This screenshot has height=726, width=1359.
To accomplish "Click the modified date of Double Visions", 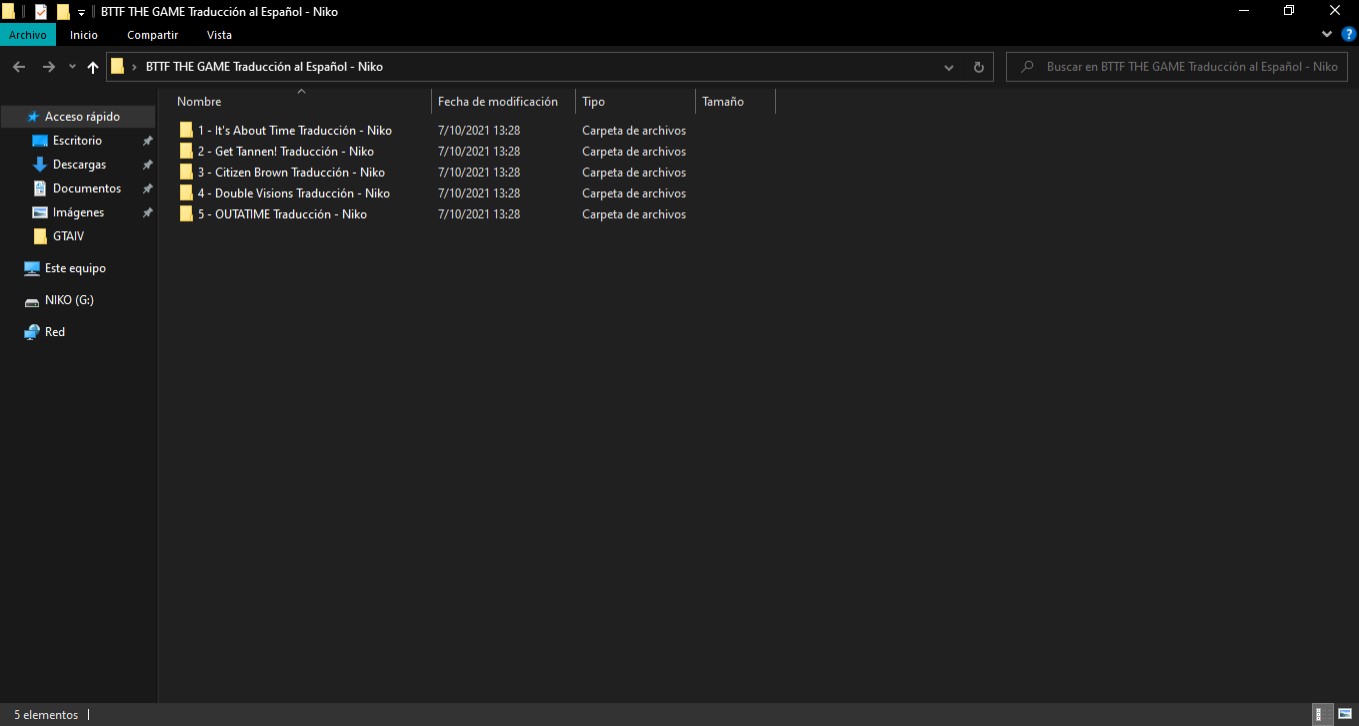I will (479, 194).
